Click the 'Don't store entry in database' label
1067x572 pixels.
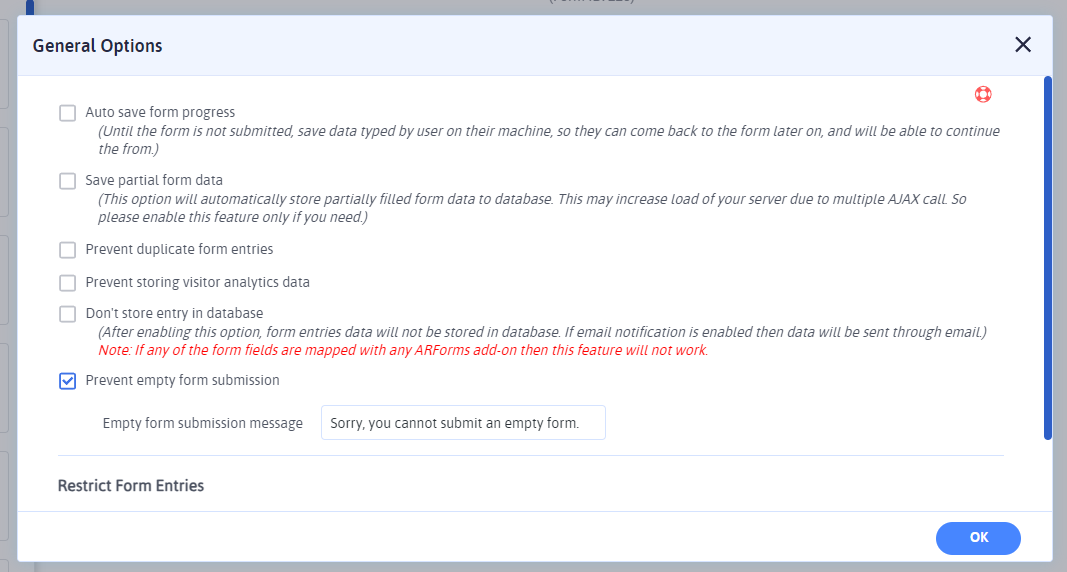click(x=174, y=314)
